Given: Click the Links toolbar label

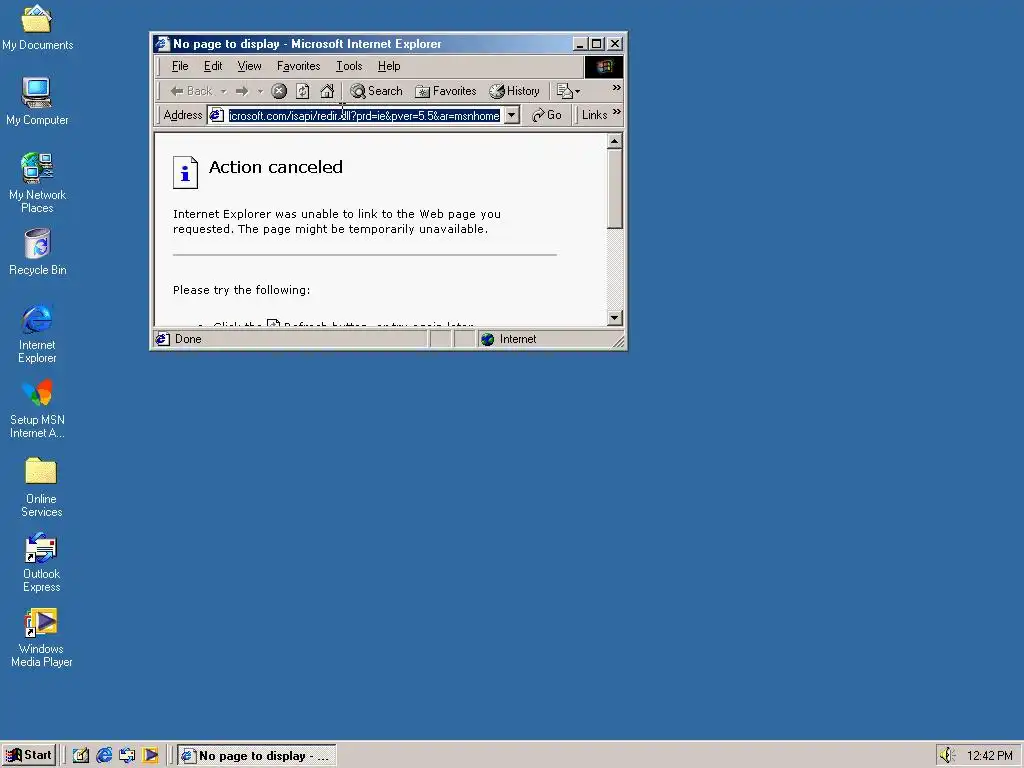Looking at the screenshot, I should coord(594,115).
